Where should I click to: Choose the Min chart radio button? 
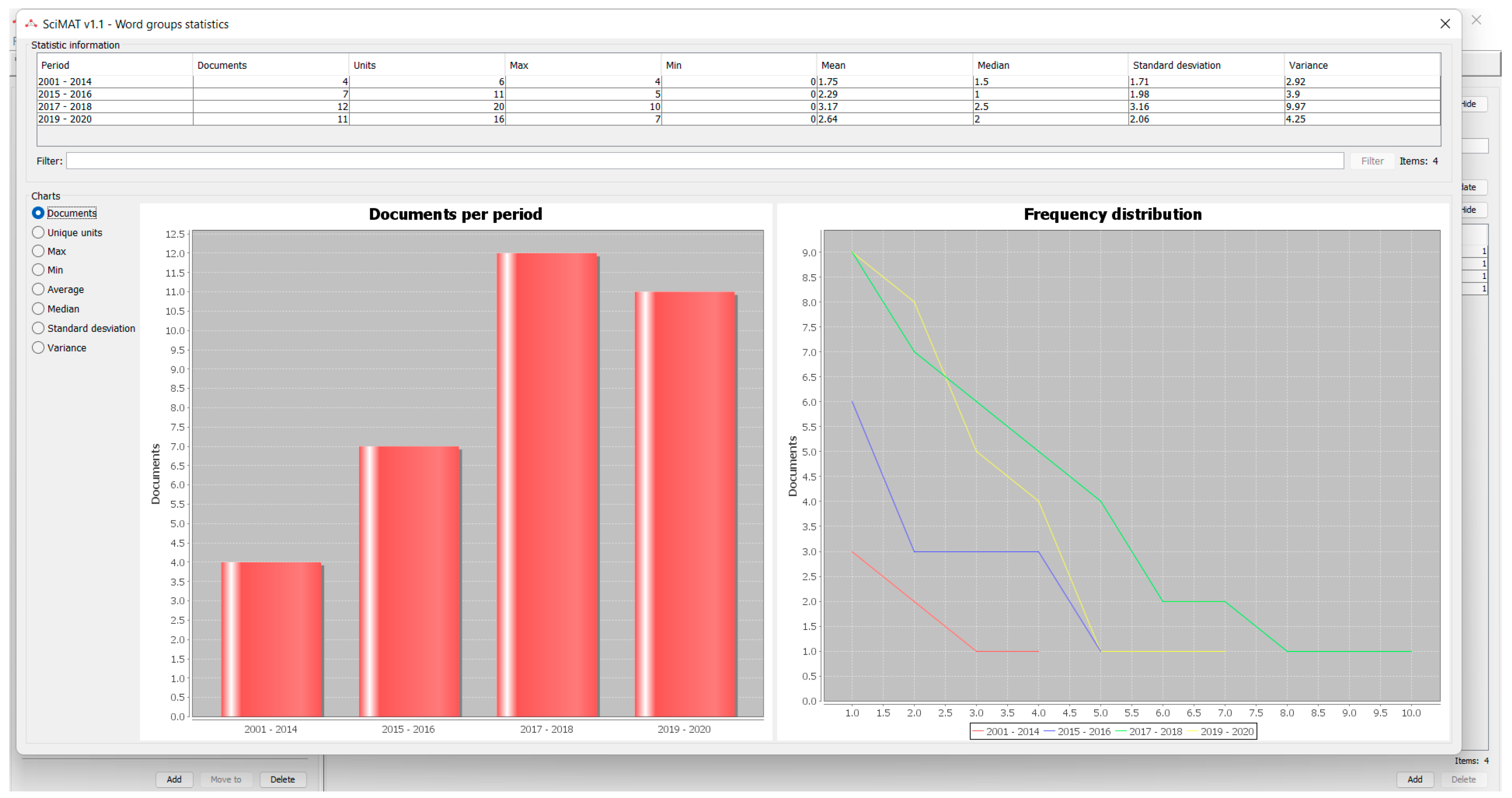[38, 270]
